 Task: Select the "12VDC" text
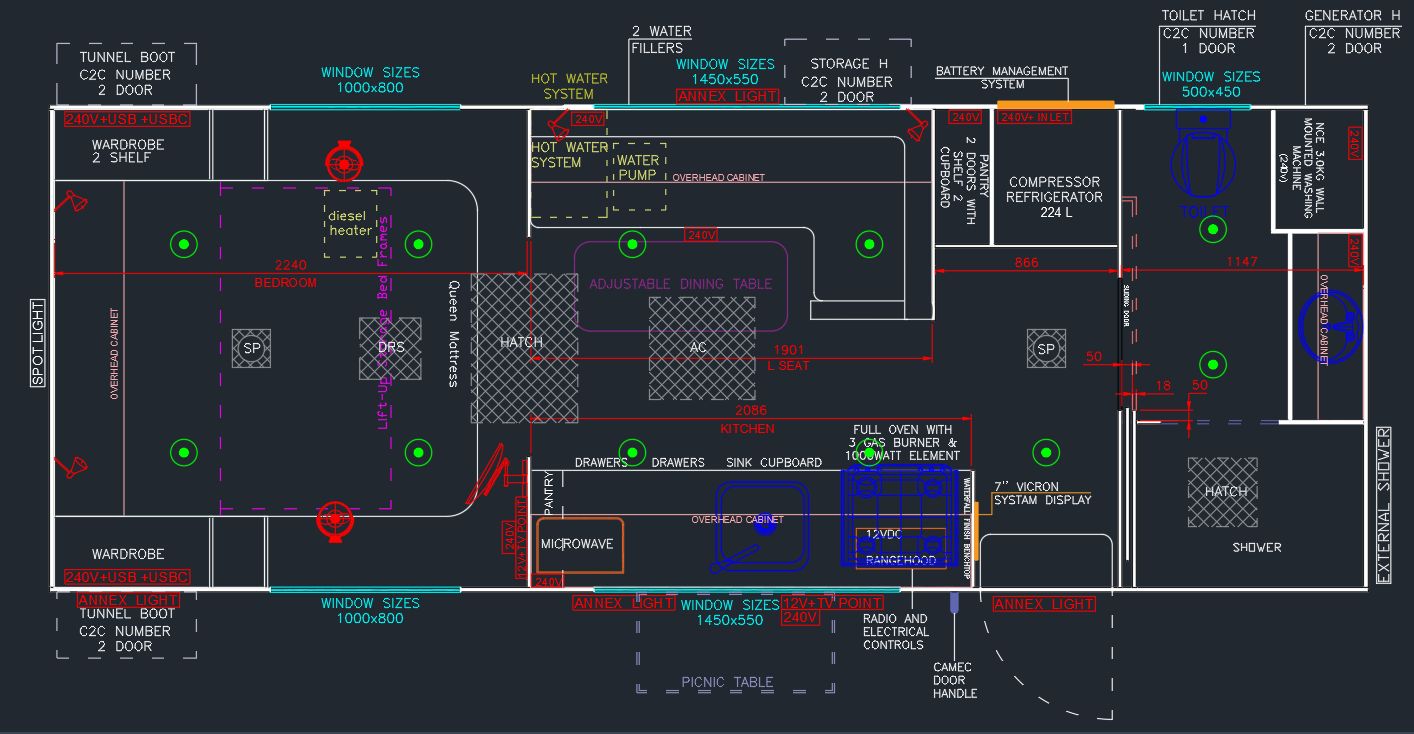(885, 534)
